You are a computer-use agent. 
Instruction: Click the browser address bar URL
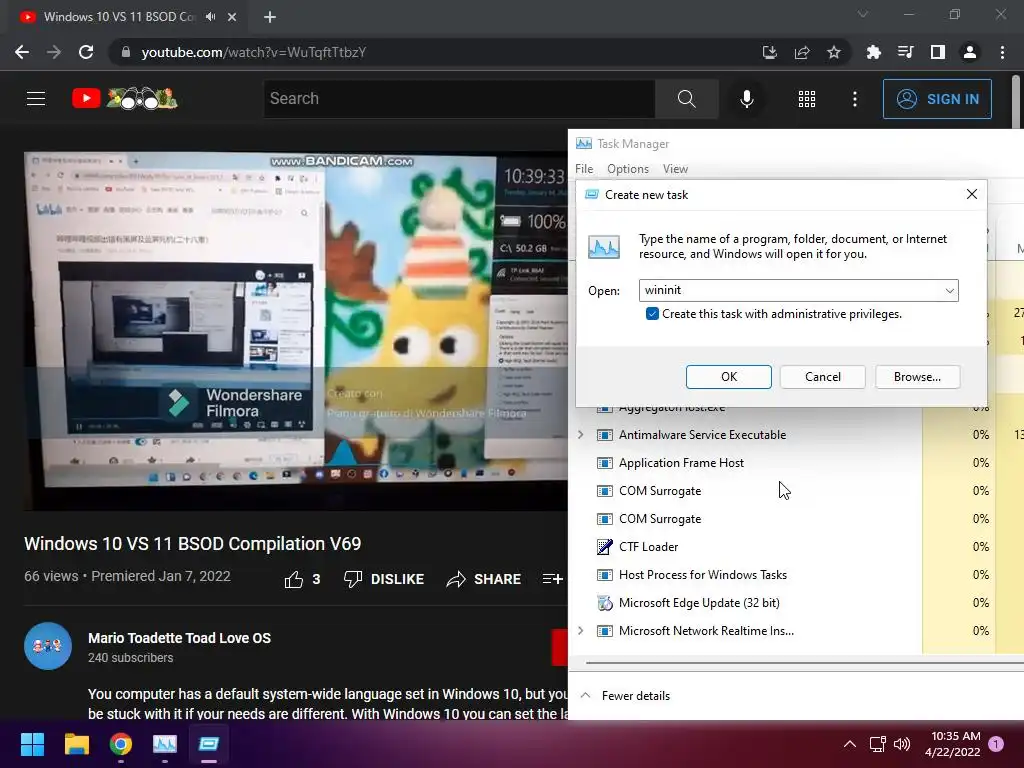[253, 52]
